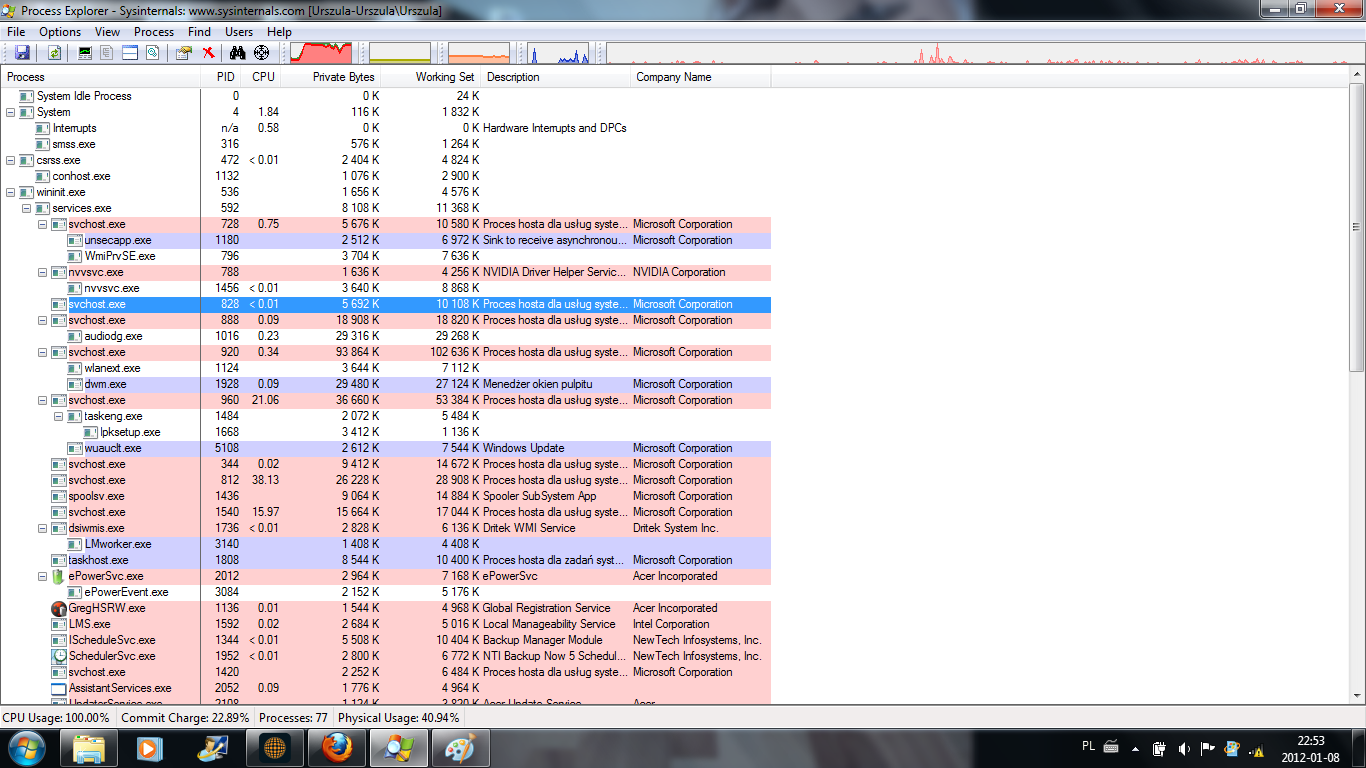Click the orange physical memory mini graph

click(x=479, y=53)
